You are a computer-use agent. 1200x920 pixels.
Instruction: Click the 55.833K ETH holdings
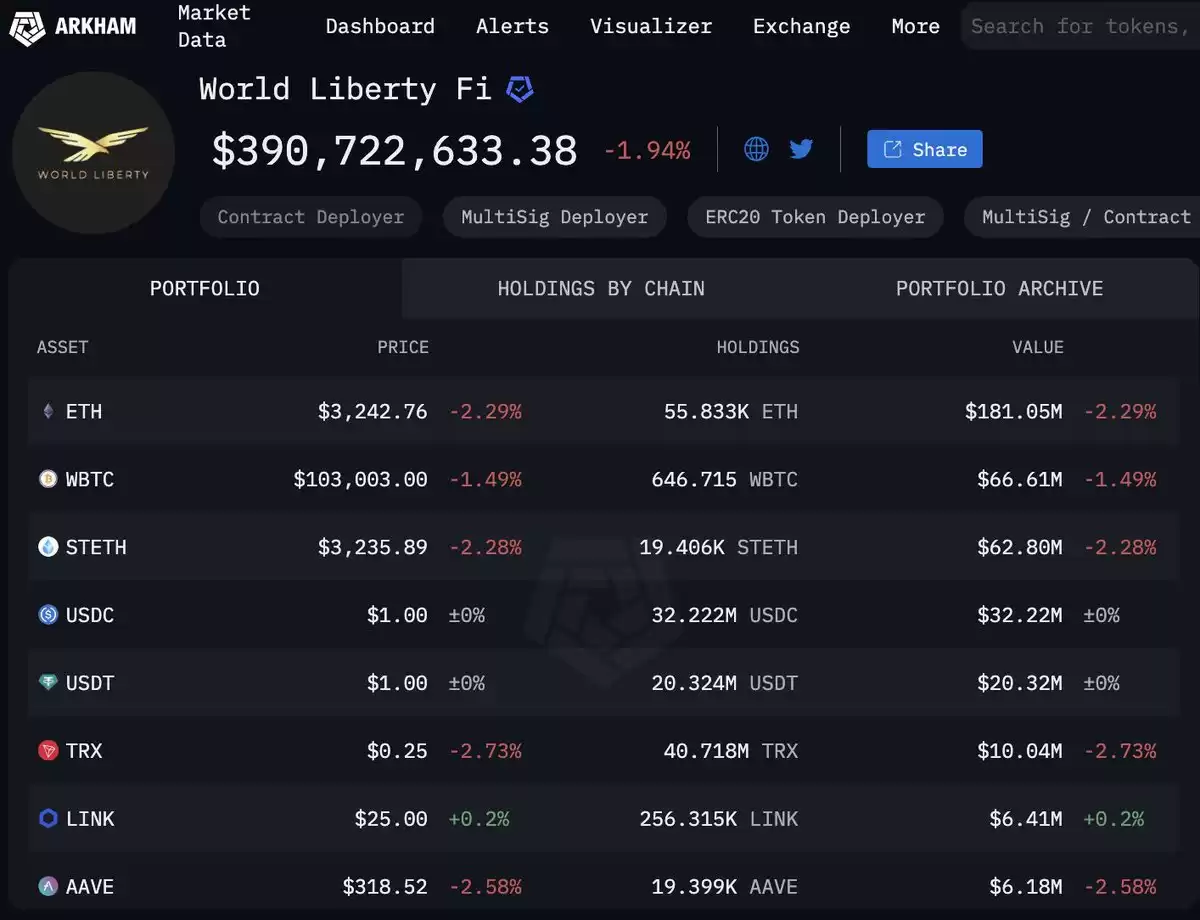pyautogui.click(x=731, y=411)
